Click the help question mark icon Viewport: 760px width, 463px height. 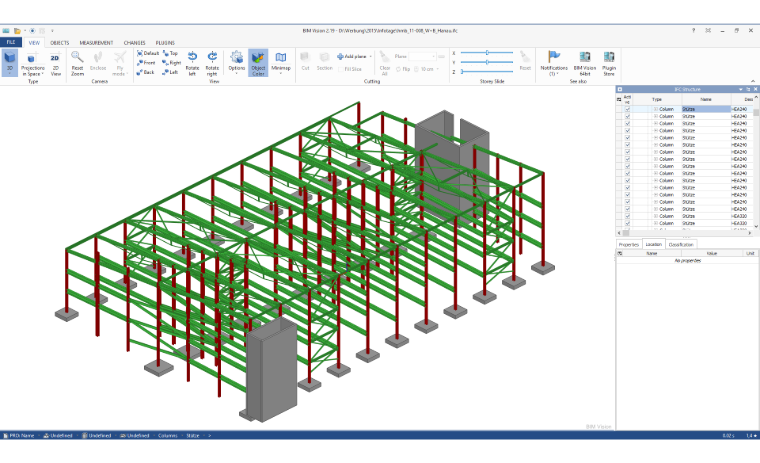point(693,30)
